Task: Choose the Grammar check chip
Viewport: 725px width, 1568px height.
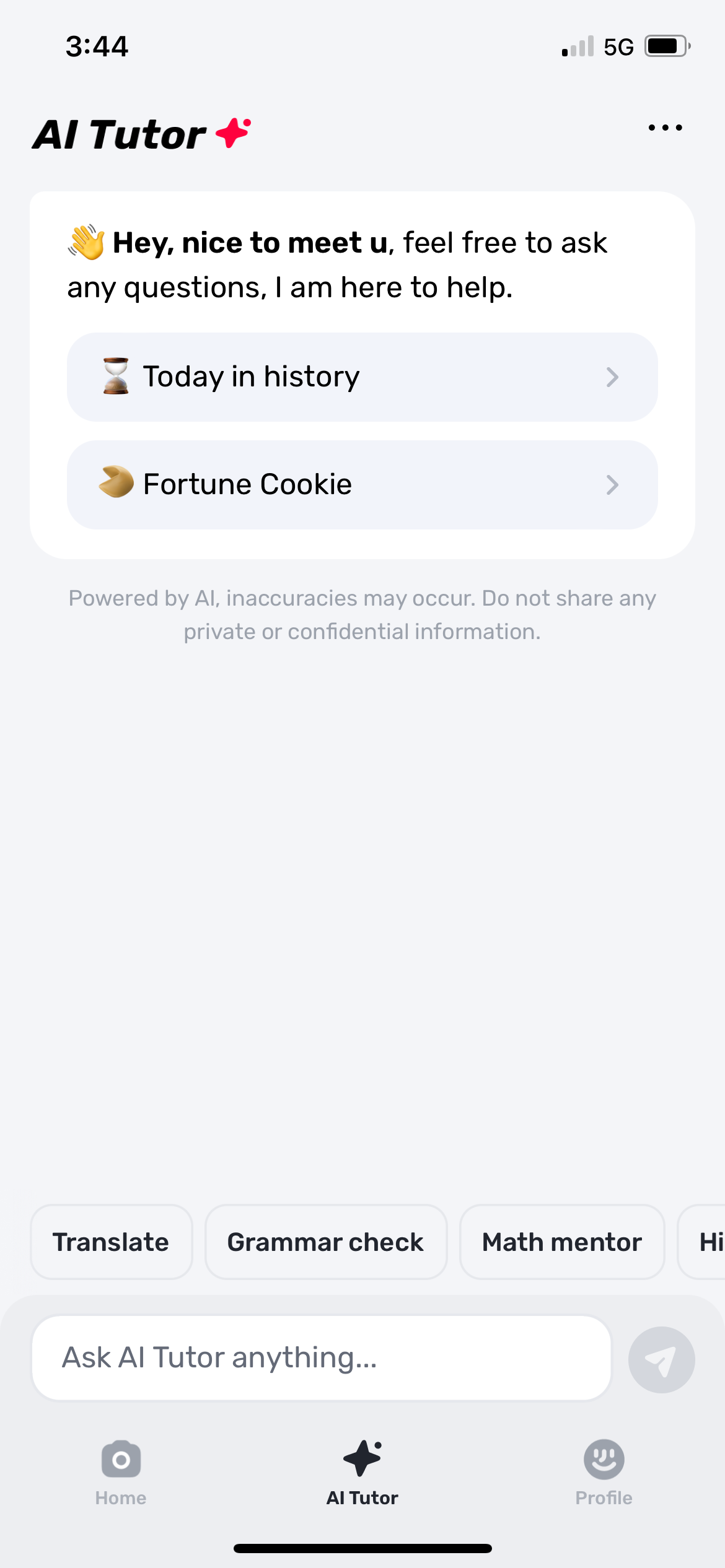Action: pyautogui.click(x=325, y=1242)
